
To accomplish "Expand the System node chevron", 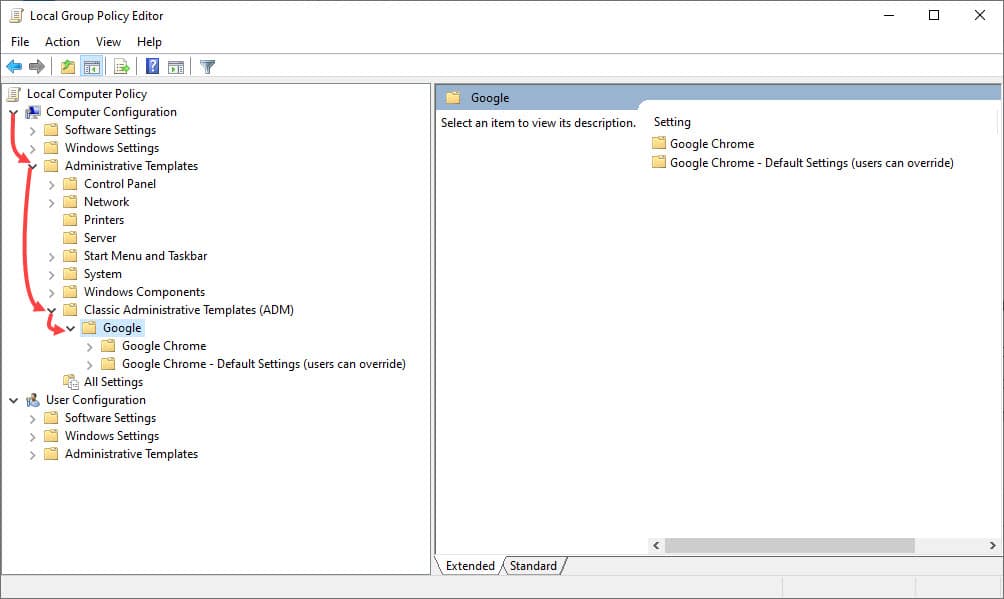I will pos(52,275).
